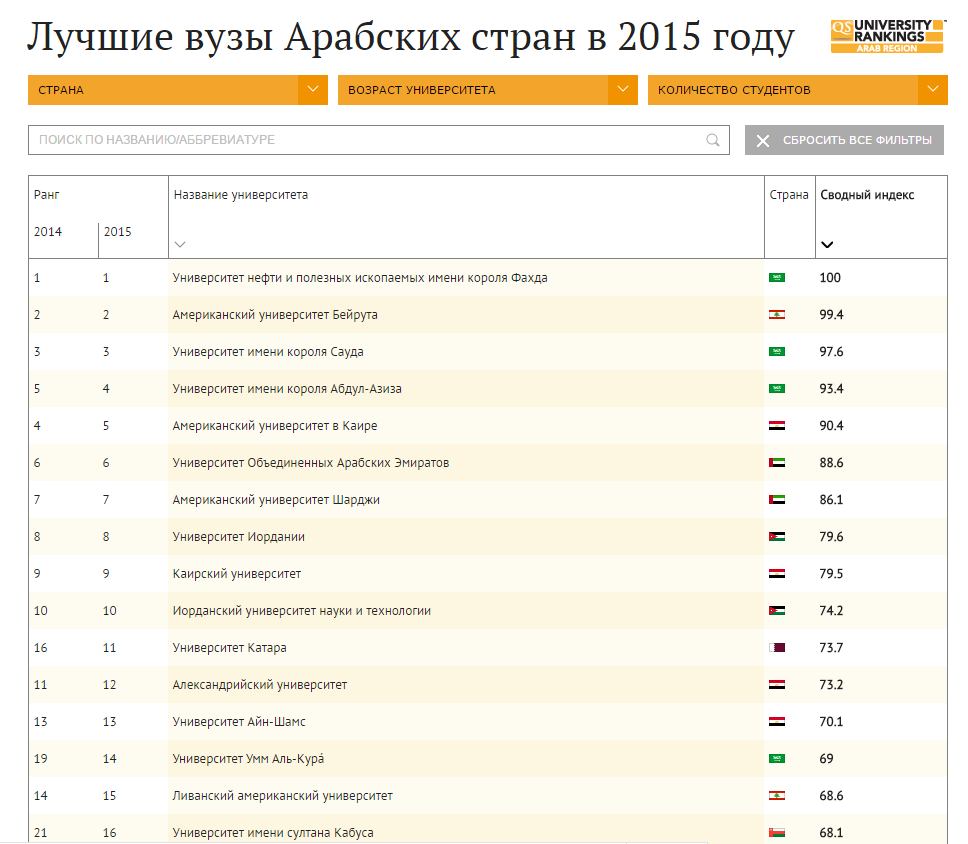Click index value 97.6
Screen dimensions: 968x844
click(x=831, y=352)
